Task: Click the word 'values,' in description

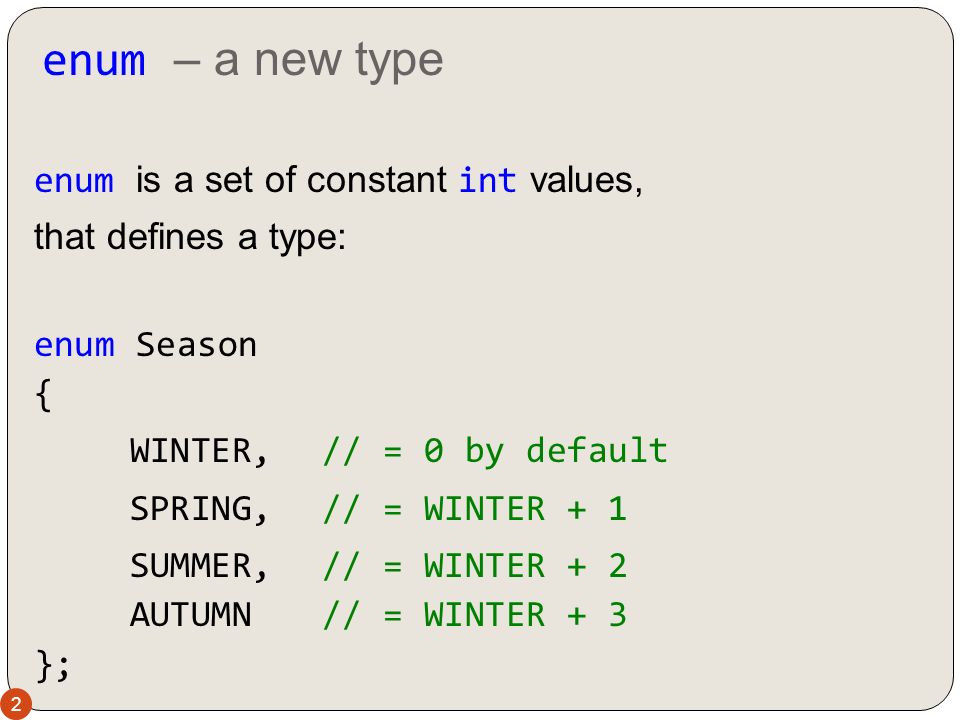Action: pyautogui.click(x=587, y=181)
